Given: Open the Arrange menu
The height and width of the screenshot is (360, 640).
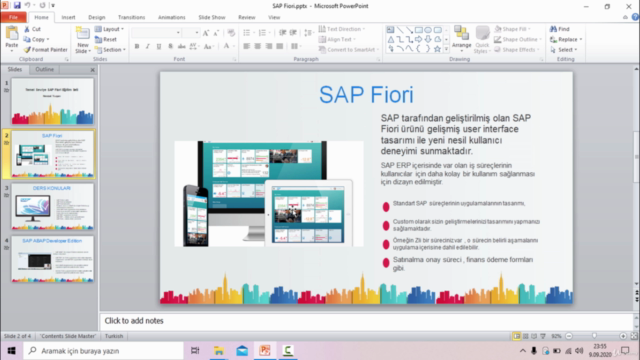Looking at the screenshot, I should [462, 39].
